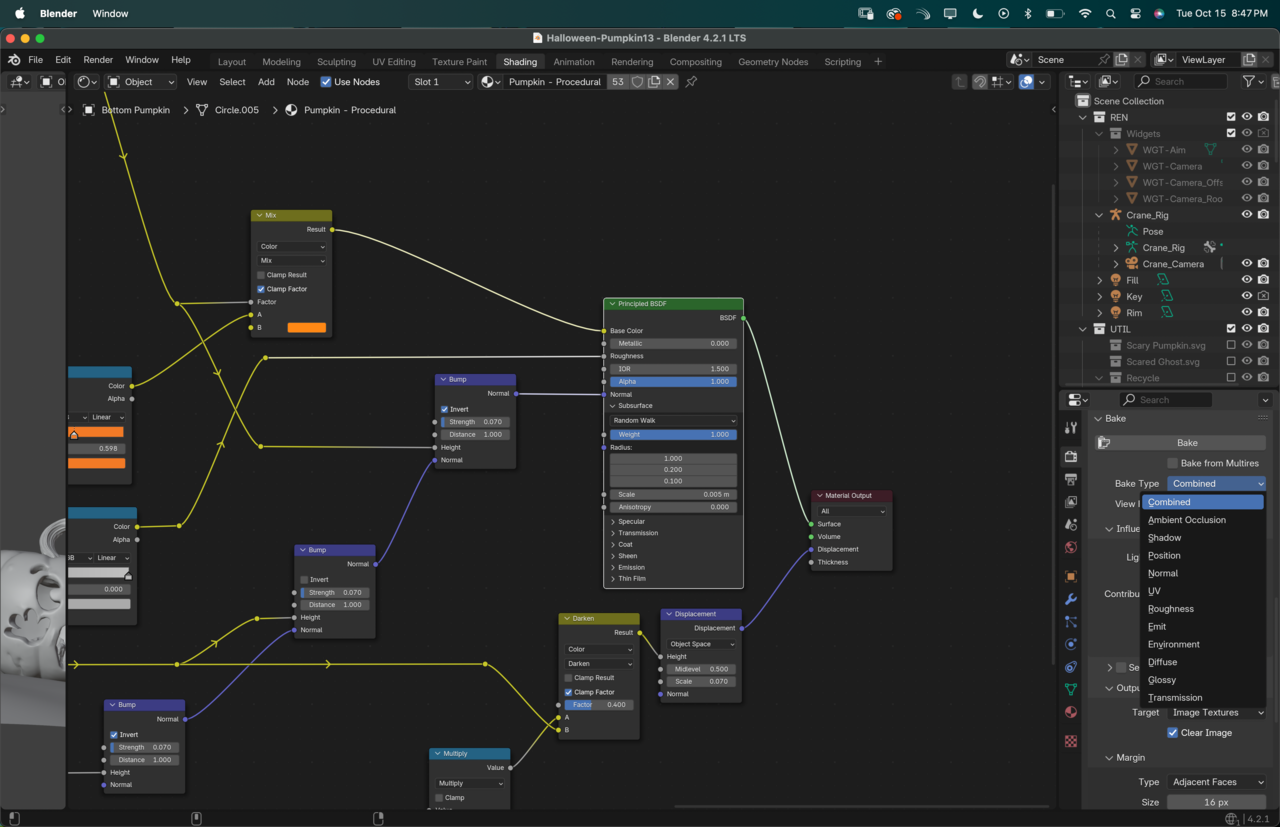The height and width of the screenshot is (827, 1280).
Task: Open the Render menu
Action: (x=98, y=60)
